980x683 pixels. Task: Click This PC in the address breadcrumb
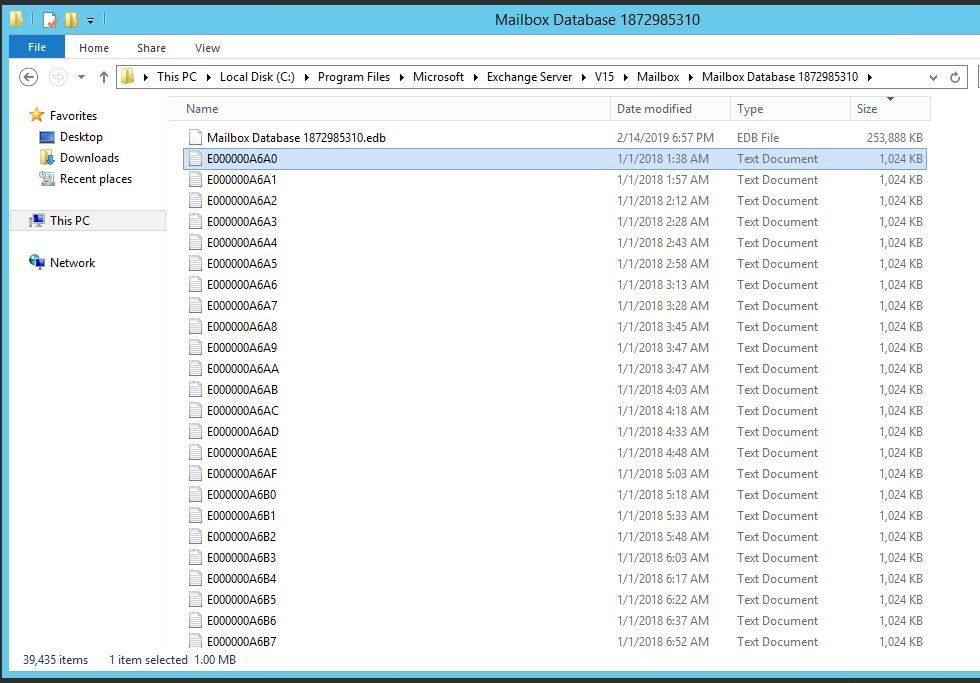coord(177,77)
